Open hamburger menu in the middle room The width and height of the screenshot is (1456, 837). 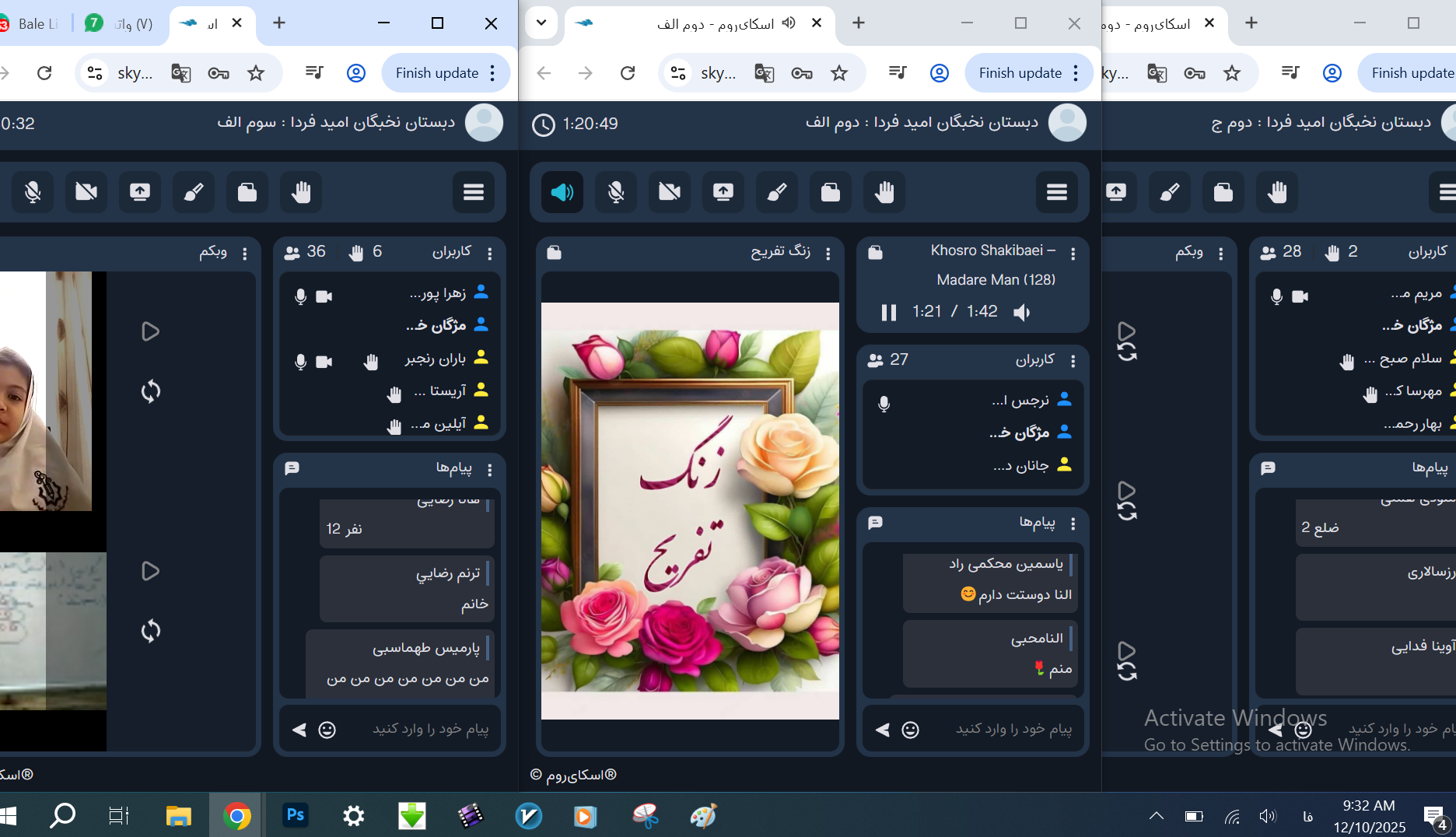(1056, 192)
